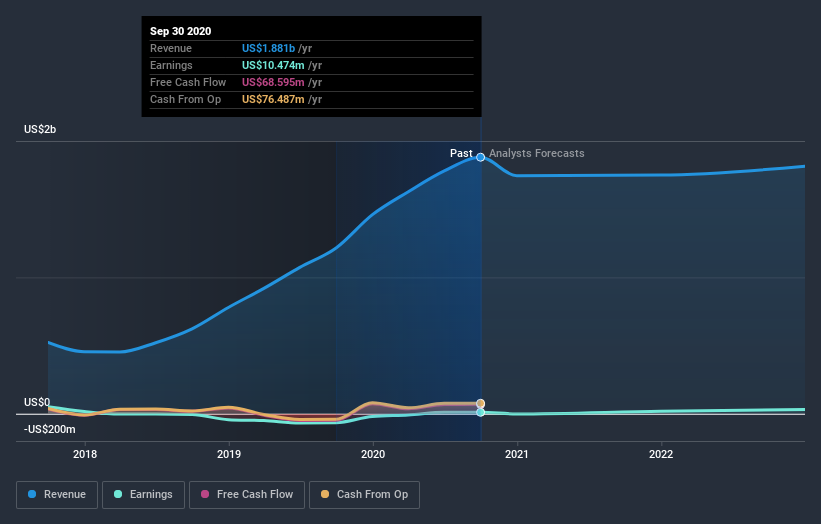The image size is (821, 524).
Task: Toggle the Free Cash Flow legend button
Action: pos(247,495)
